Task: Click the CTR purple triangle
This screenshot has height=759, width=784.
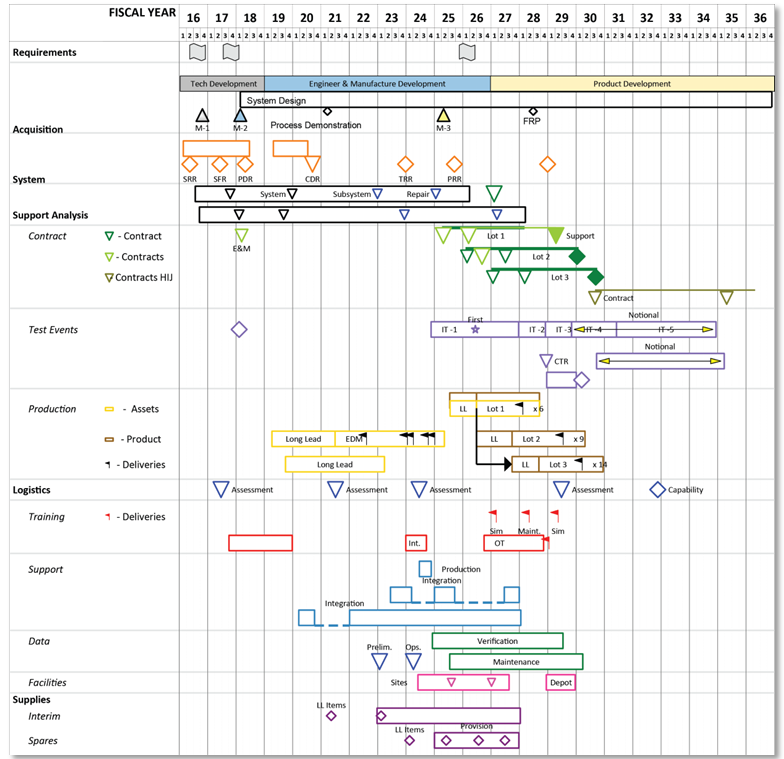Action: click(x=546, y=360)
